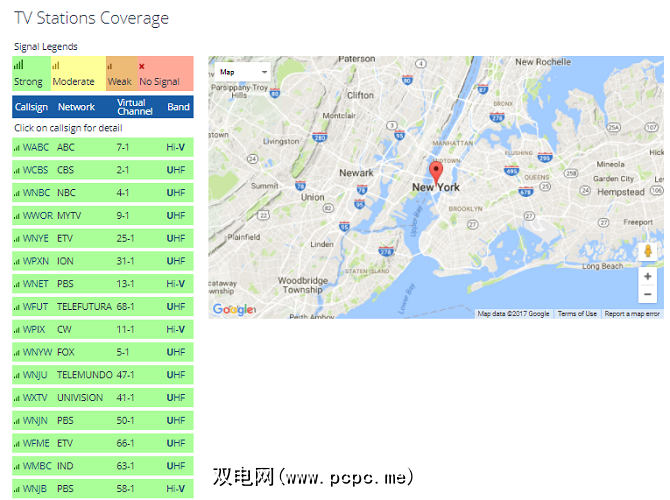Zoom out on the map
The height and width of the screenshot is (500, 670).
648,294
